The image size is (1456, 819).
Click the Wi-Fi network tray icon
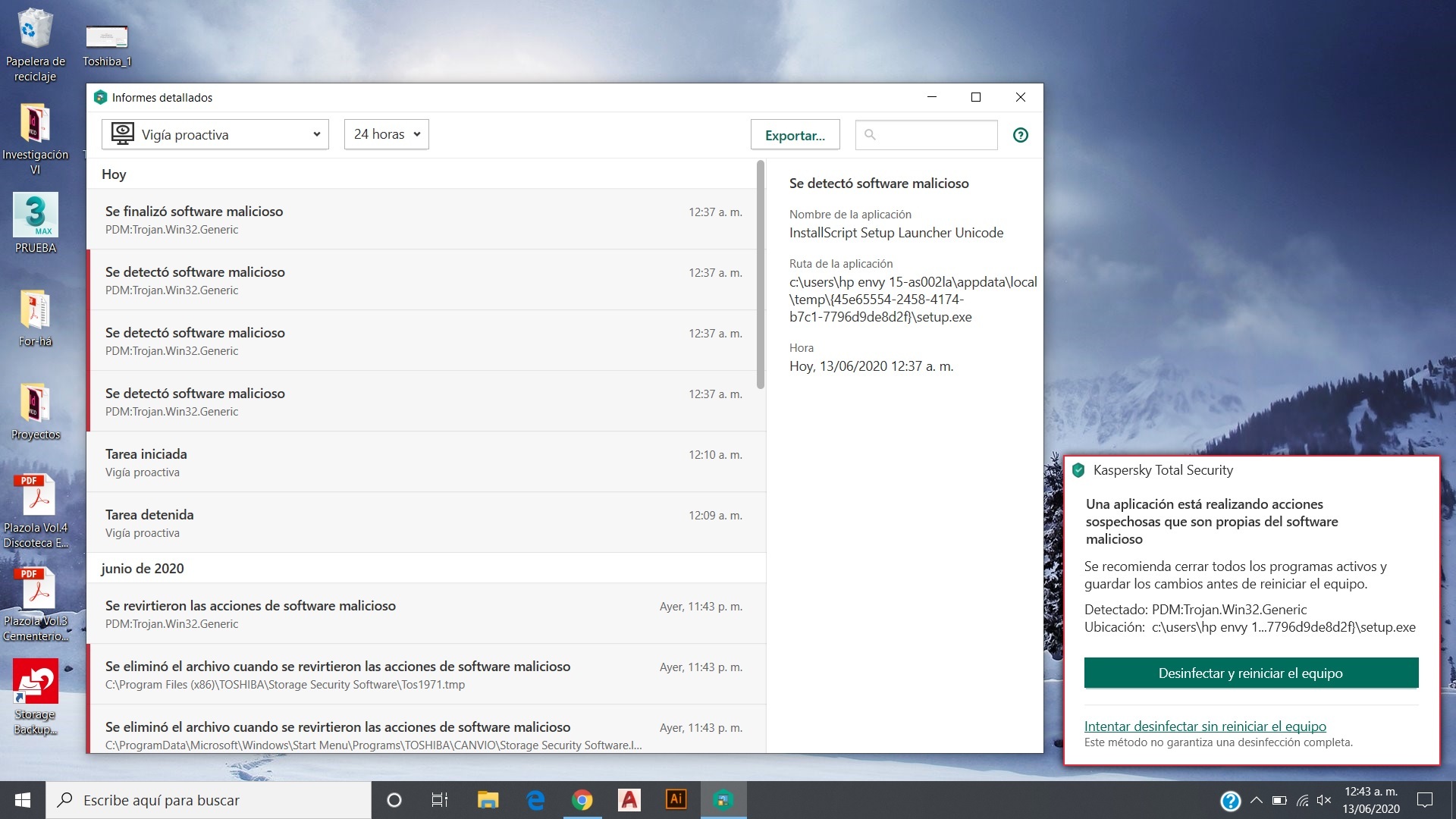1302,800
